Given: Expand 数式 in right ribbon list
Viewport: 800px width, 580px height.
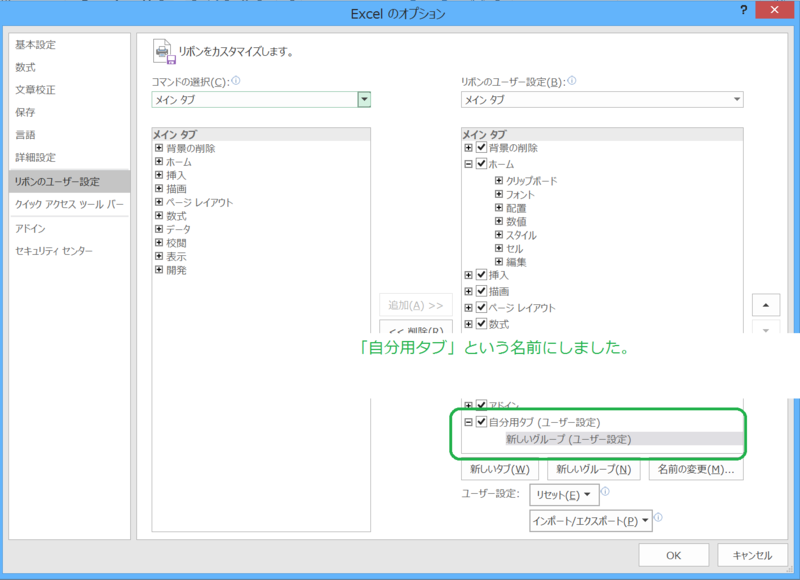Looking at the screenshot, I should point(468,324).
